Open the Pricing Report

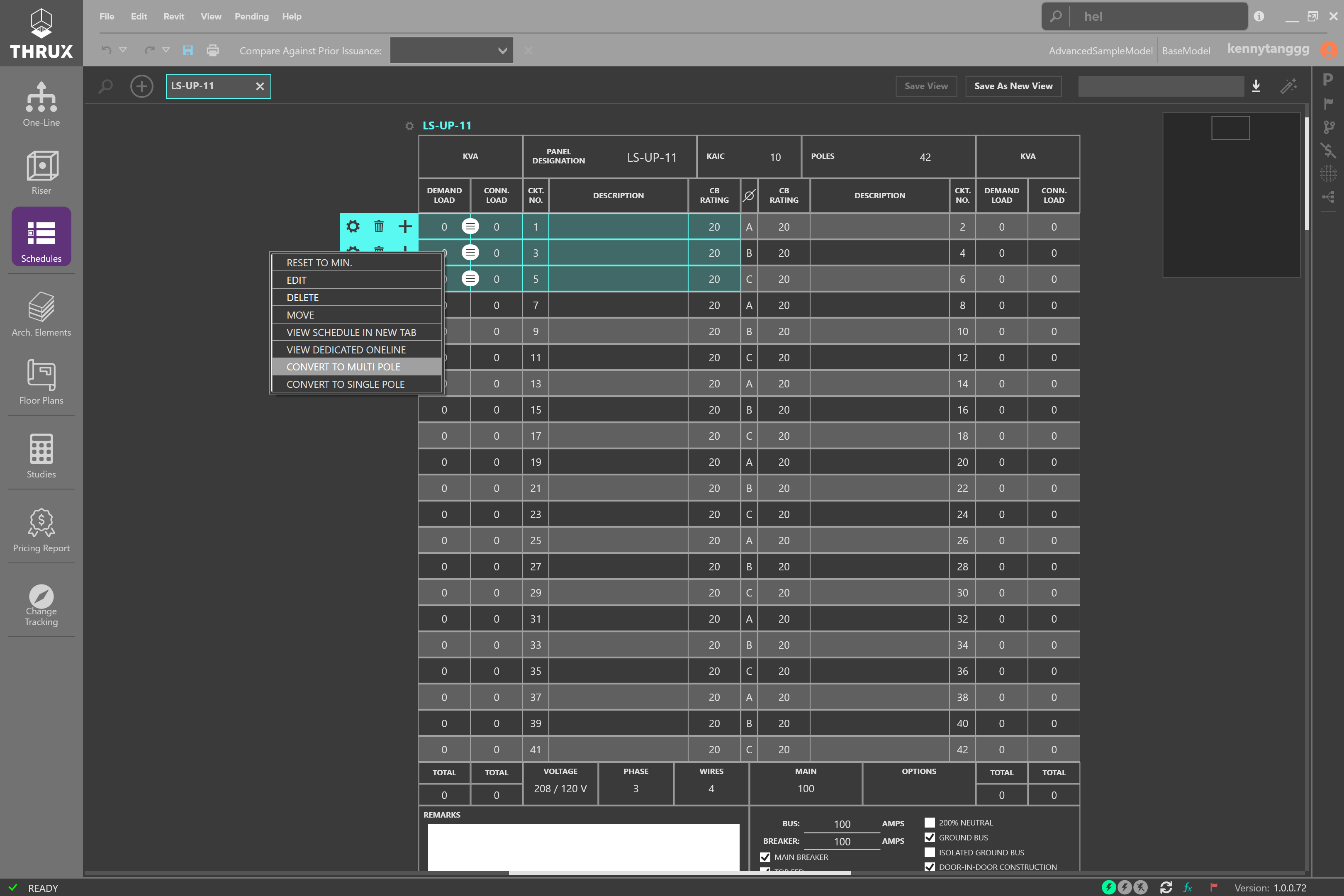[41, 530]
